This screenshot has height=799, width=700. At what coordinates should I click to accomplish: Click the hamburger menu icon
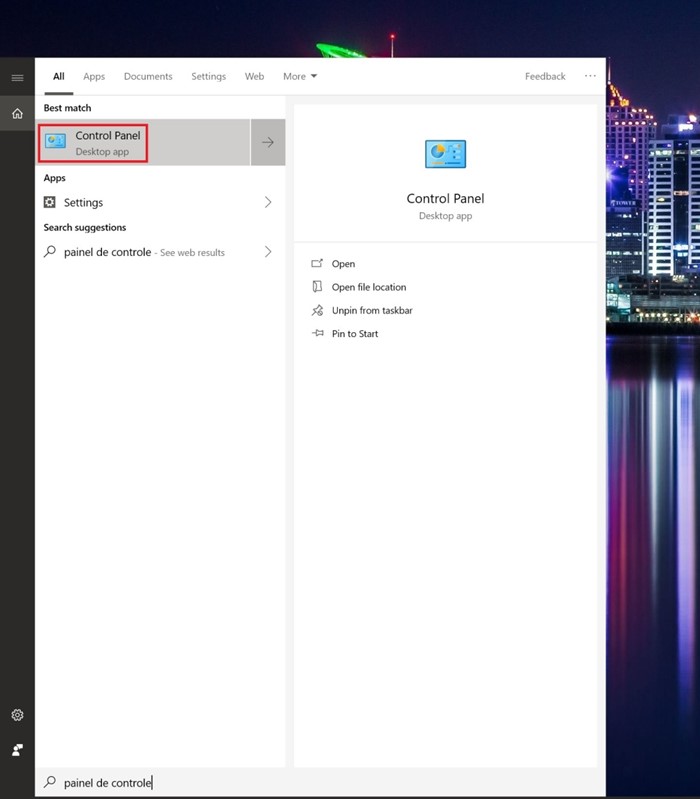tap(17, 78)
